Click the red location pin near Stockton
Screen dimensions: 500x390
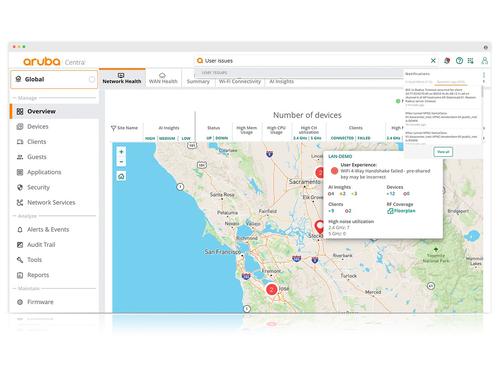coord(319,226)
